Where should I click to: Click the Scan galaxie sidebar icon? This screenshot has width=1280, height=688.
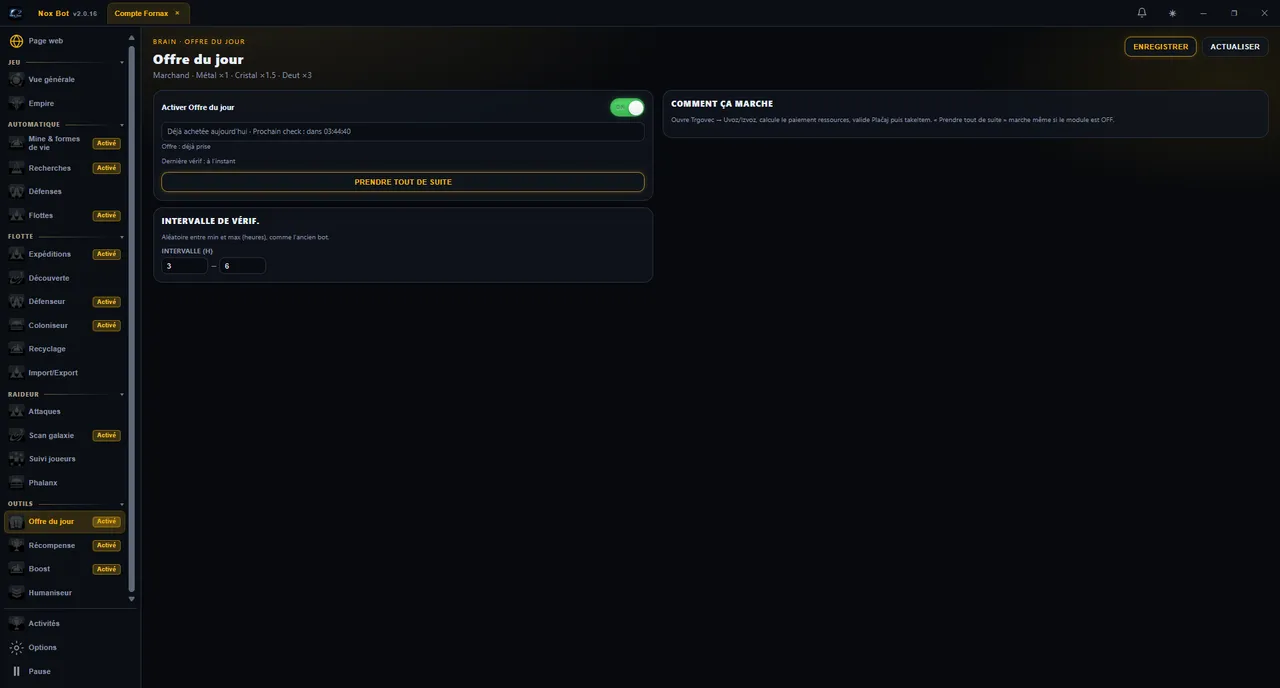tap(16, 435)
